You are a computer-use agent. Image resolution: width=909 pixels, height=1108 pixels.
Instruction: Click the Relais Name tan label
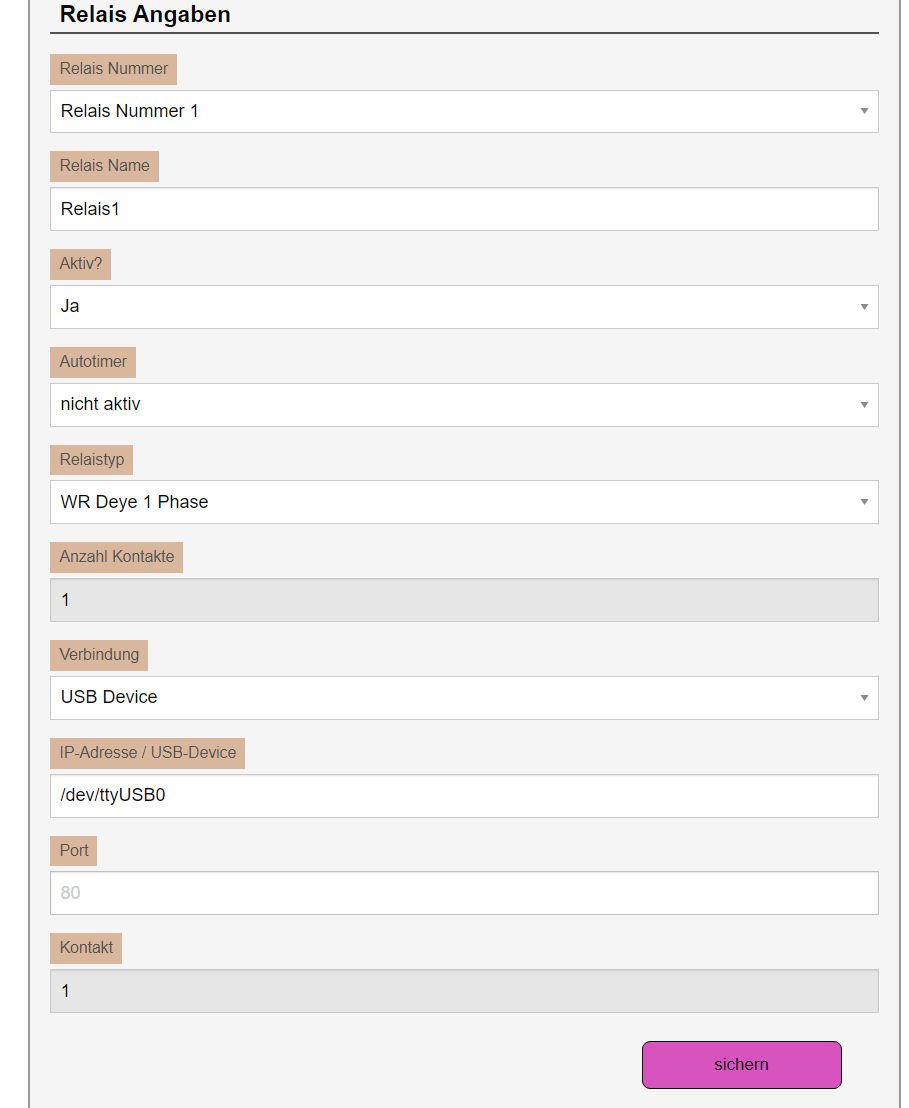[104, 166]
